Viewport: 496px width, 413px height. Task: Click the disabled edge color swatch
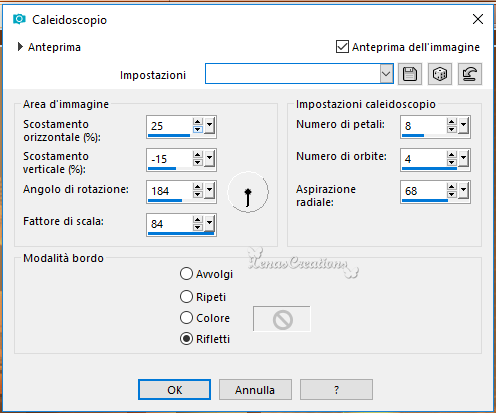click(x=282, y=319)
